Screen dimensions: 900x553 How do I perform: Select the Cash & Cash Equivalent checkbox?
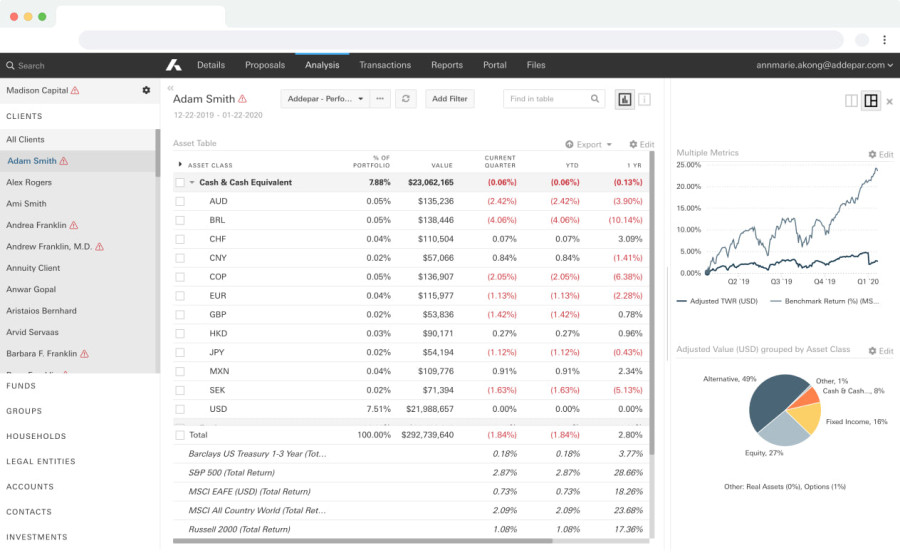pos(180,183)
